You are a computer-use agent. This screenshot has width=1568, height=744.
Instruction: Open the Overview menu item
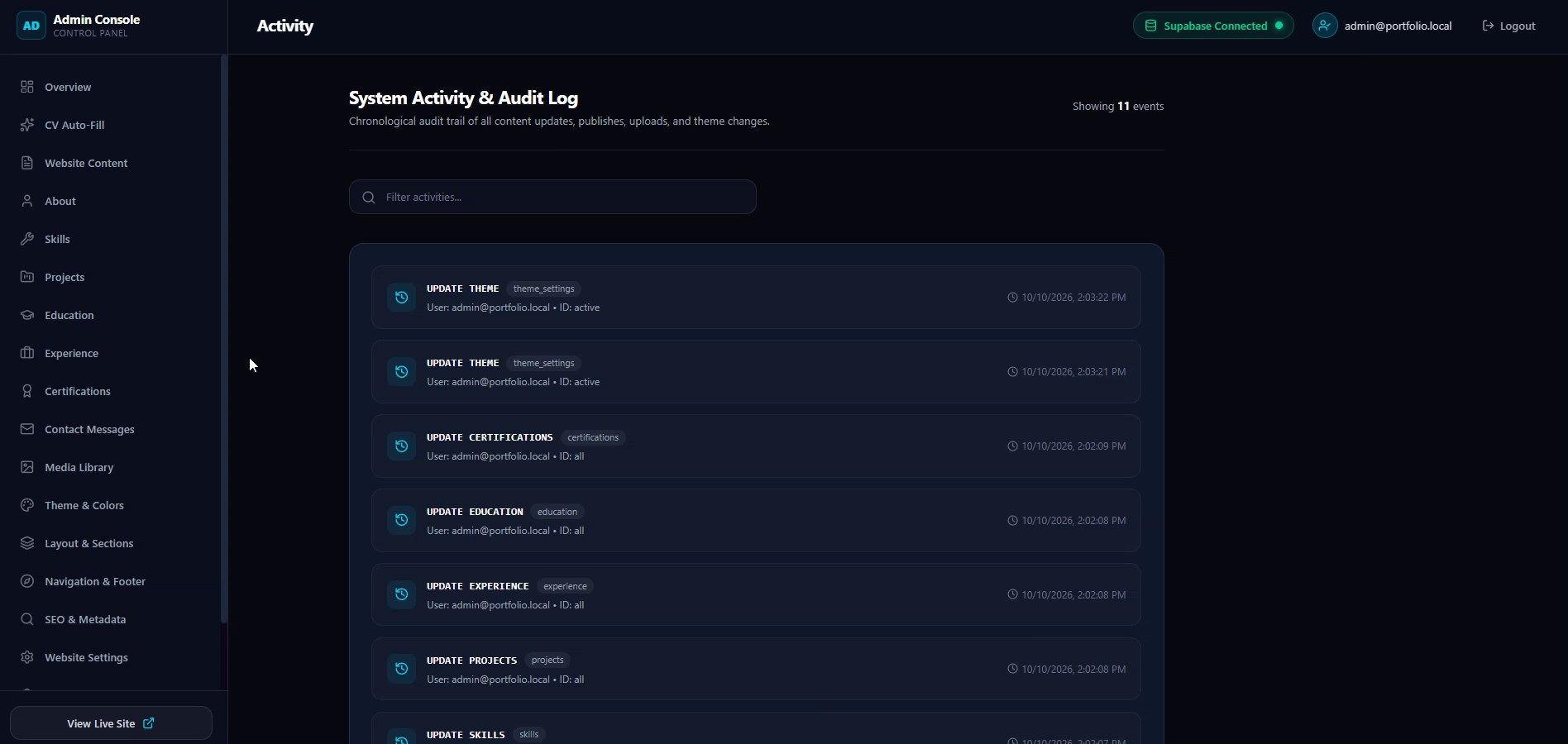112,87
